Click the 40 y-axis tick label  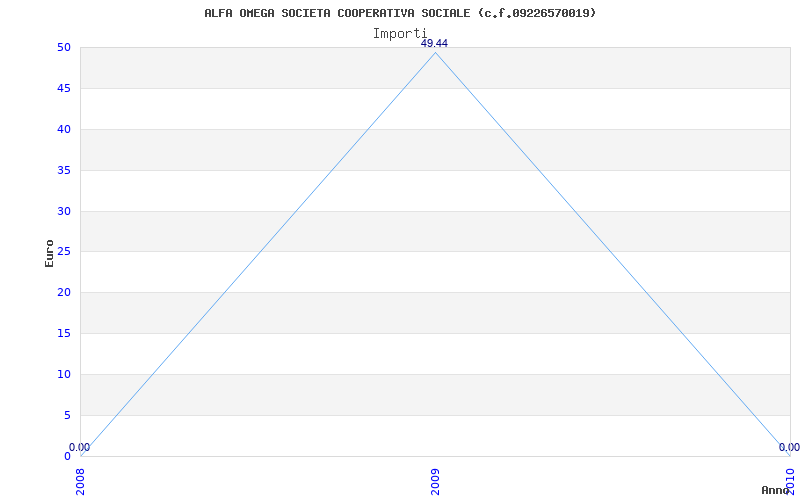(64, 129)
